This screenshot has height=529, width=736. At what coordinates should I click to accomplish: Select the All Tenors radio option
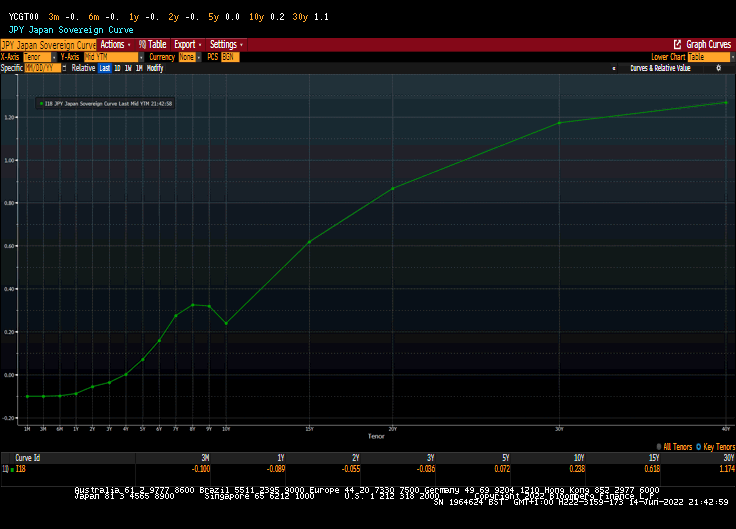point(659,447)
